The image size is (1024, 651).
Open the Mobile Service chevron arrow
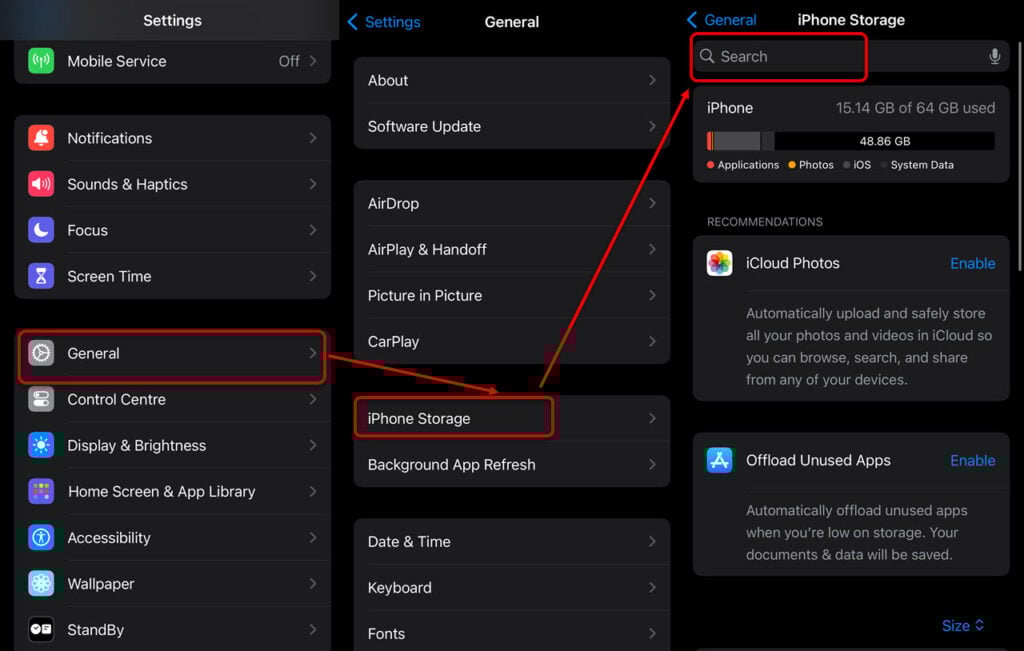coord(313,61)
